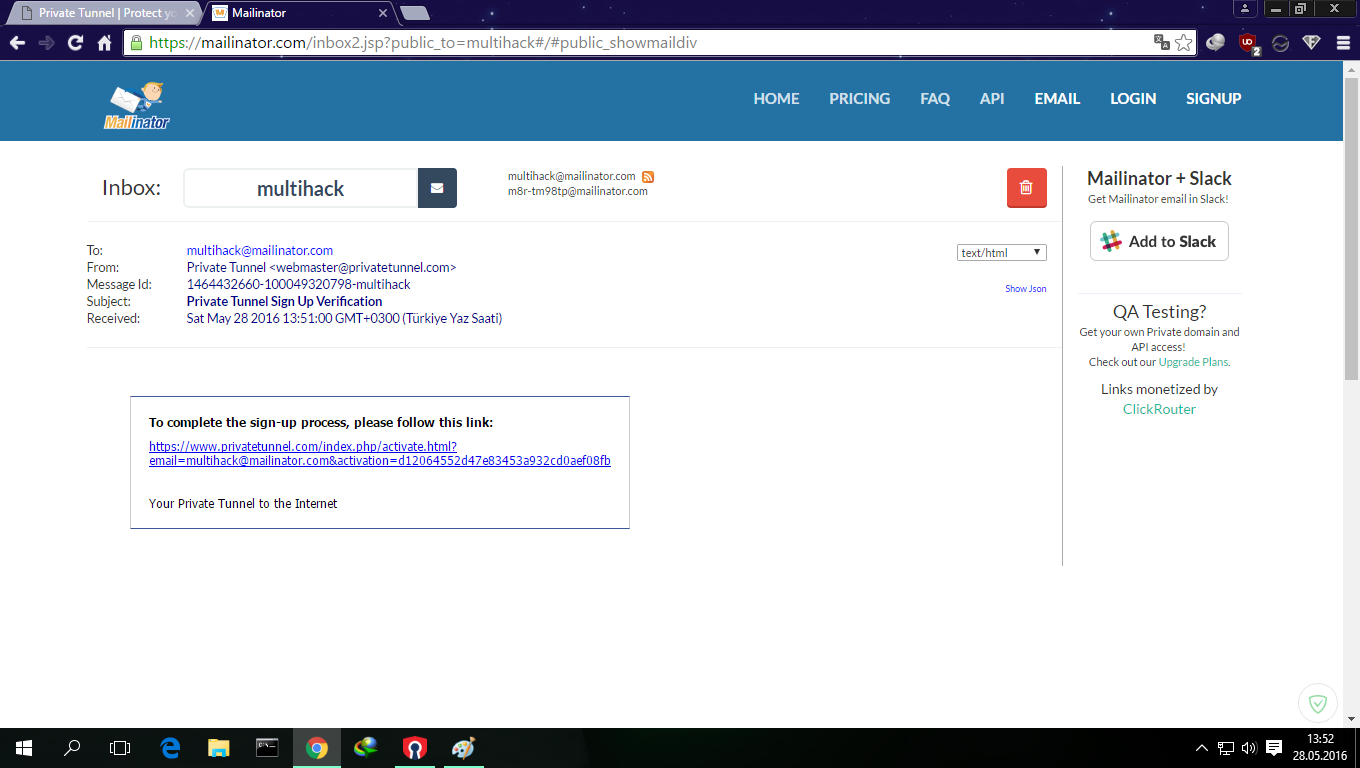Open the privatetunnel activation link
Viewport: 1360px width, 768px height.
[x=380, y=454]
